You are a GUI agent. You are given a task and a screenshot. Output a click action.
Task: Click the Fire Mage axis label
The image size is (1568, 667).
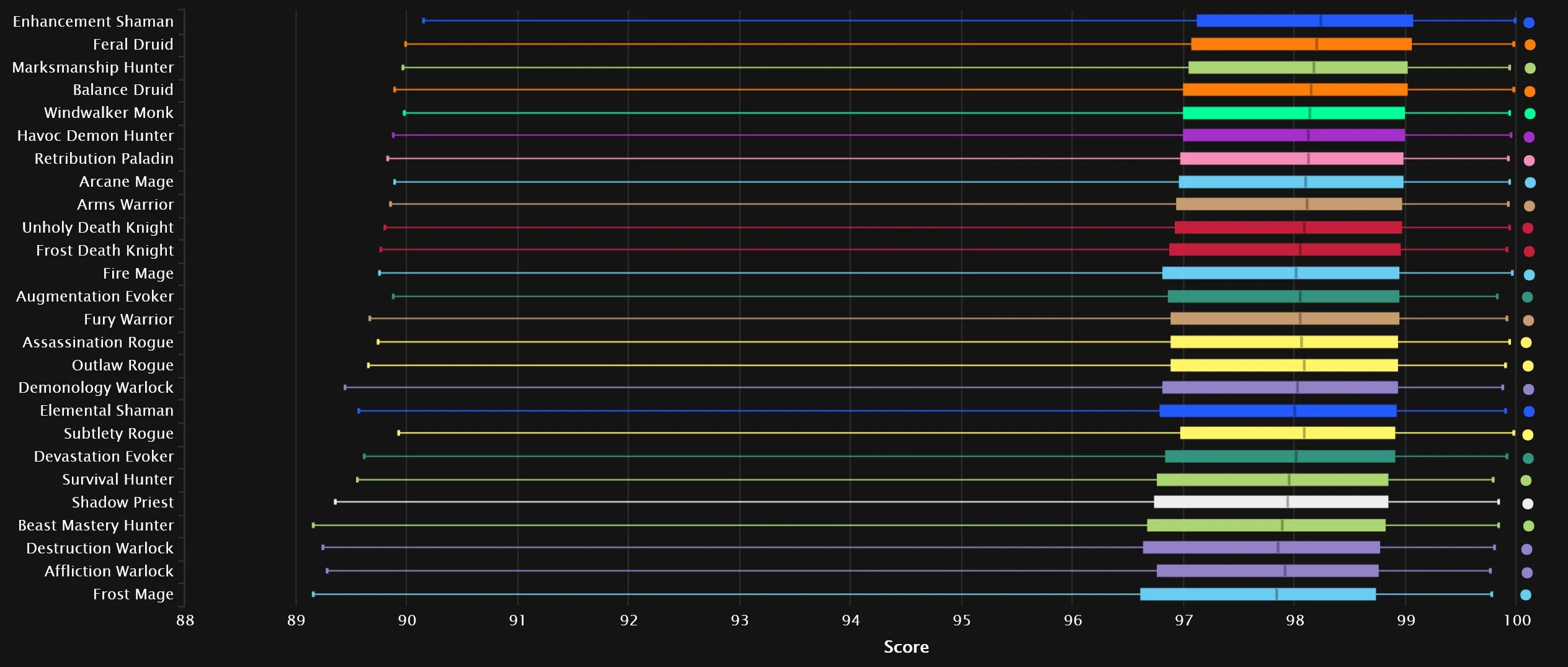(138, 274)
